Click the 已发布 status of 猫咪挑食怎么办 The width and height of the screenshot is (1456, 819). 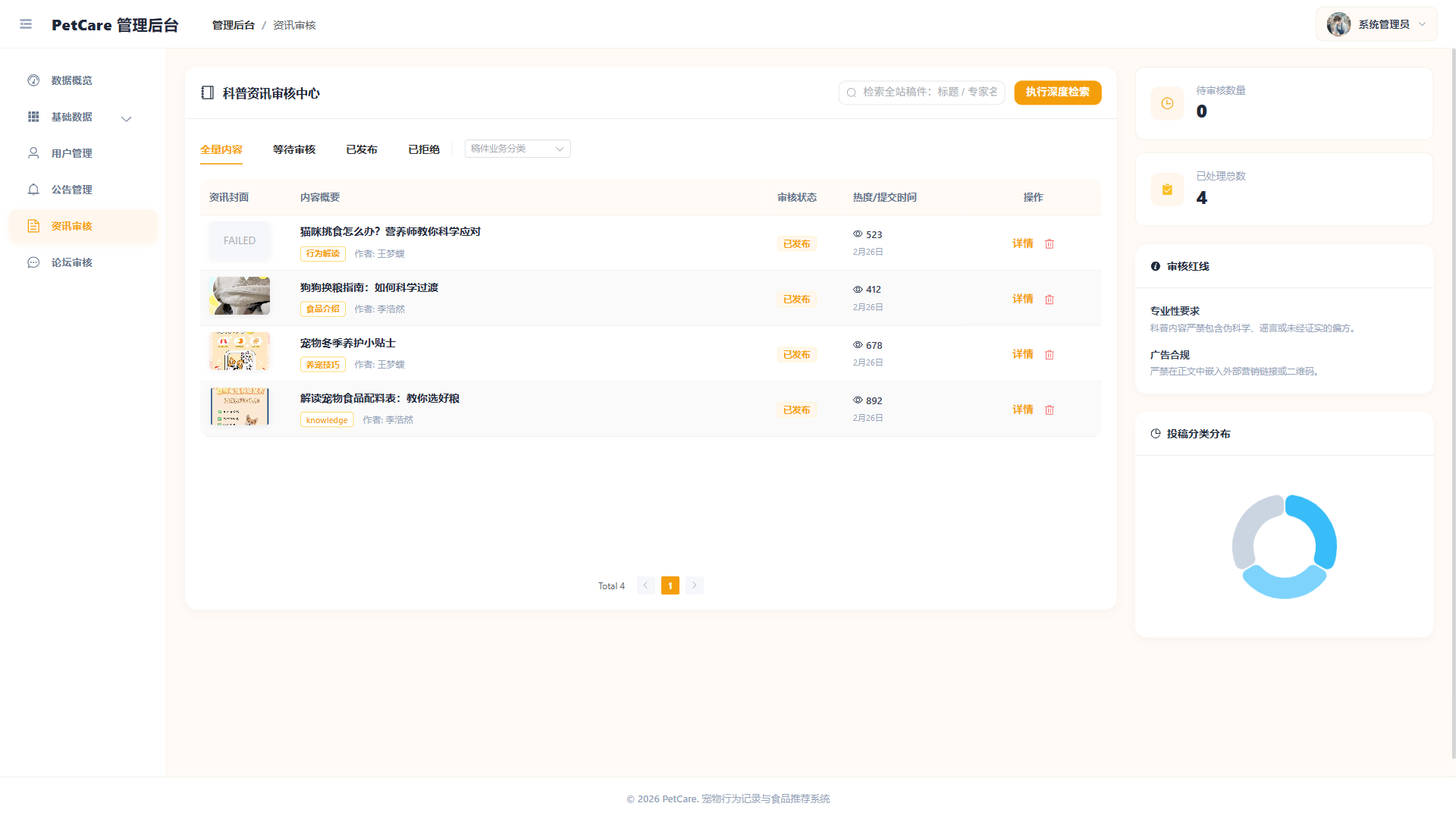(x=796, y=244)
